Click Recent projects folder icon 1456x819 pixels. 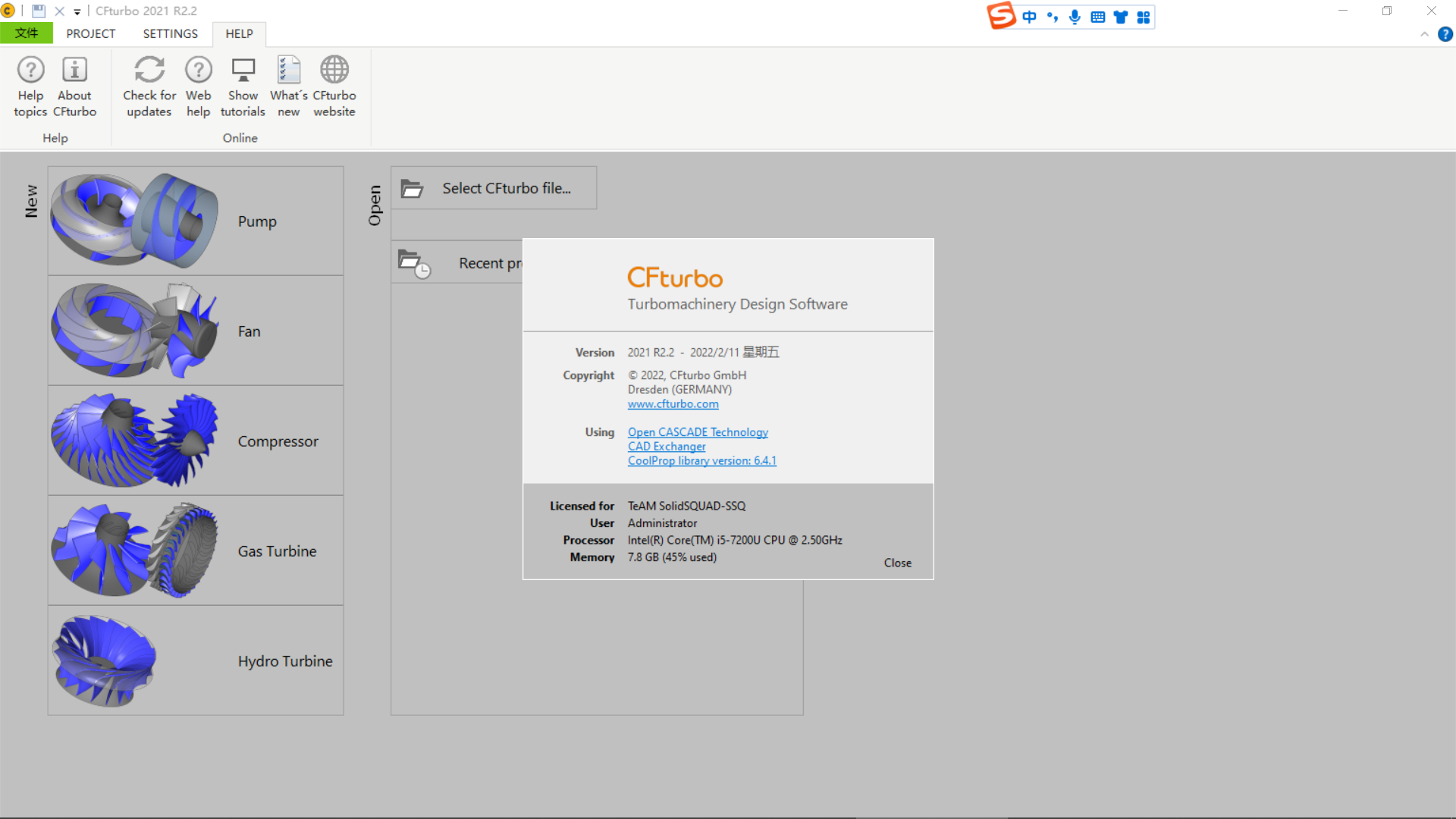tap(414, 263)
